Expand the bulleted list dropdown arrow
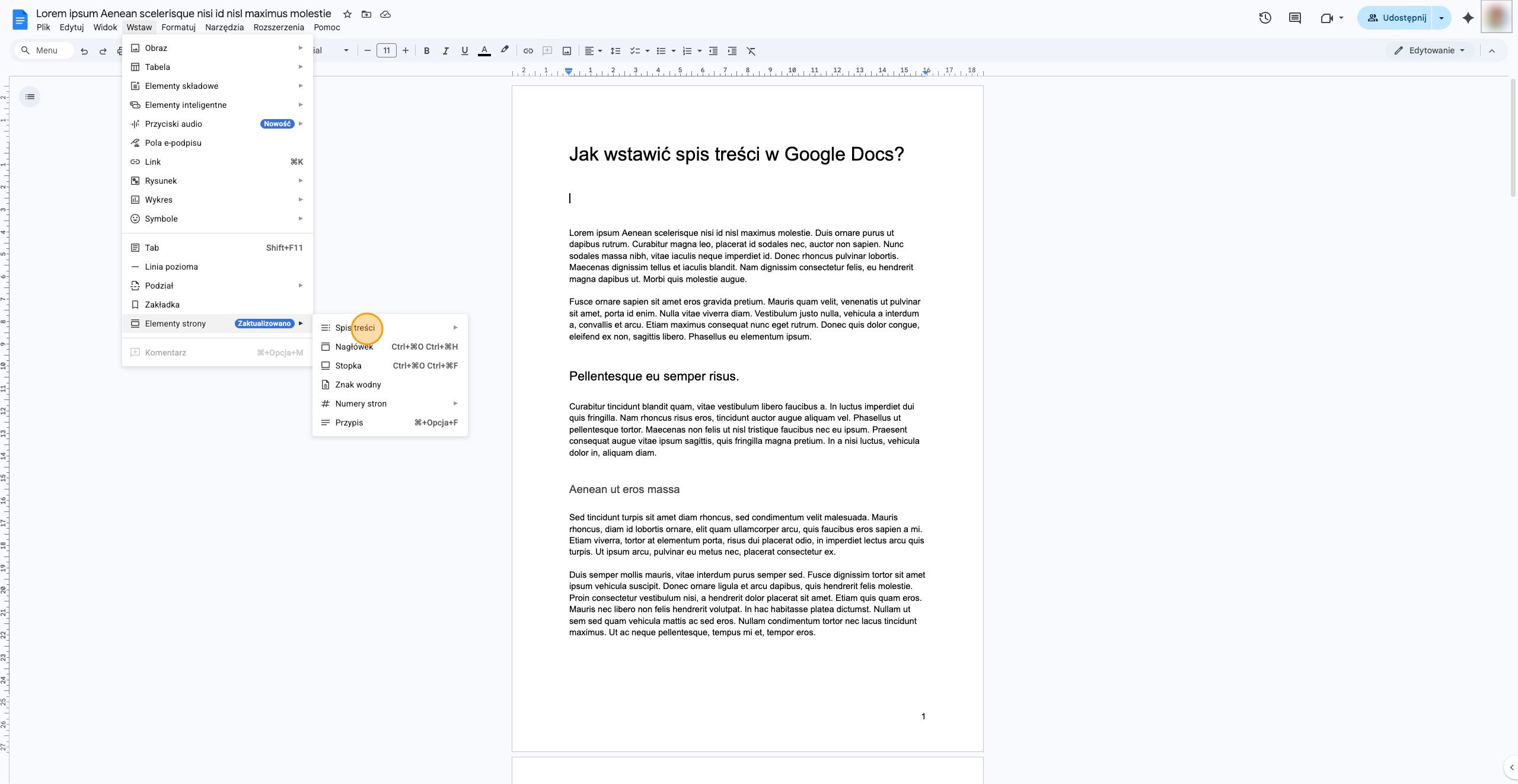 point(673,51)
